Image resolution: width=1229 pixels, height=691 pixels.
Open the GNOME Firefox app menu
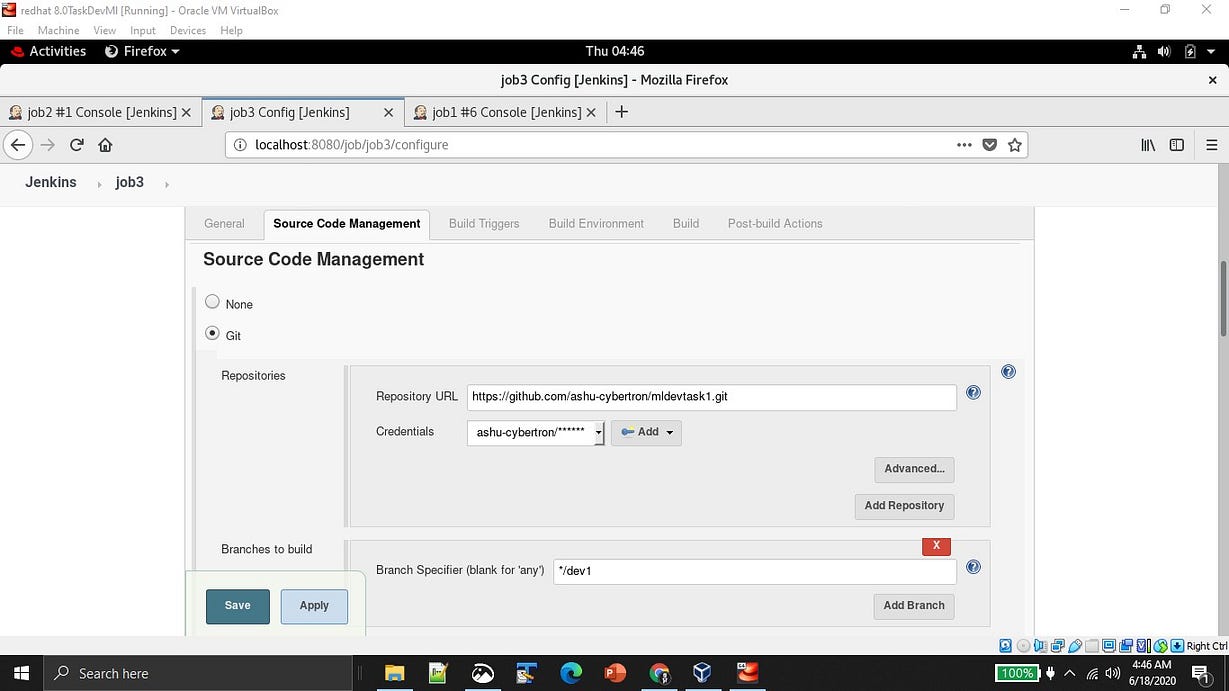(142, 51)
